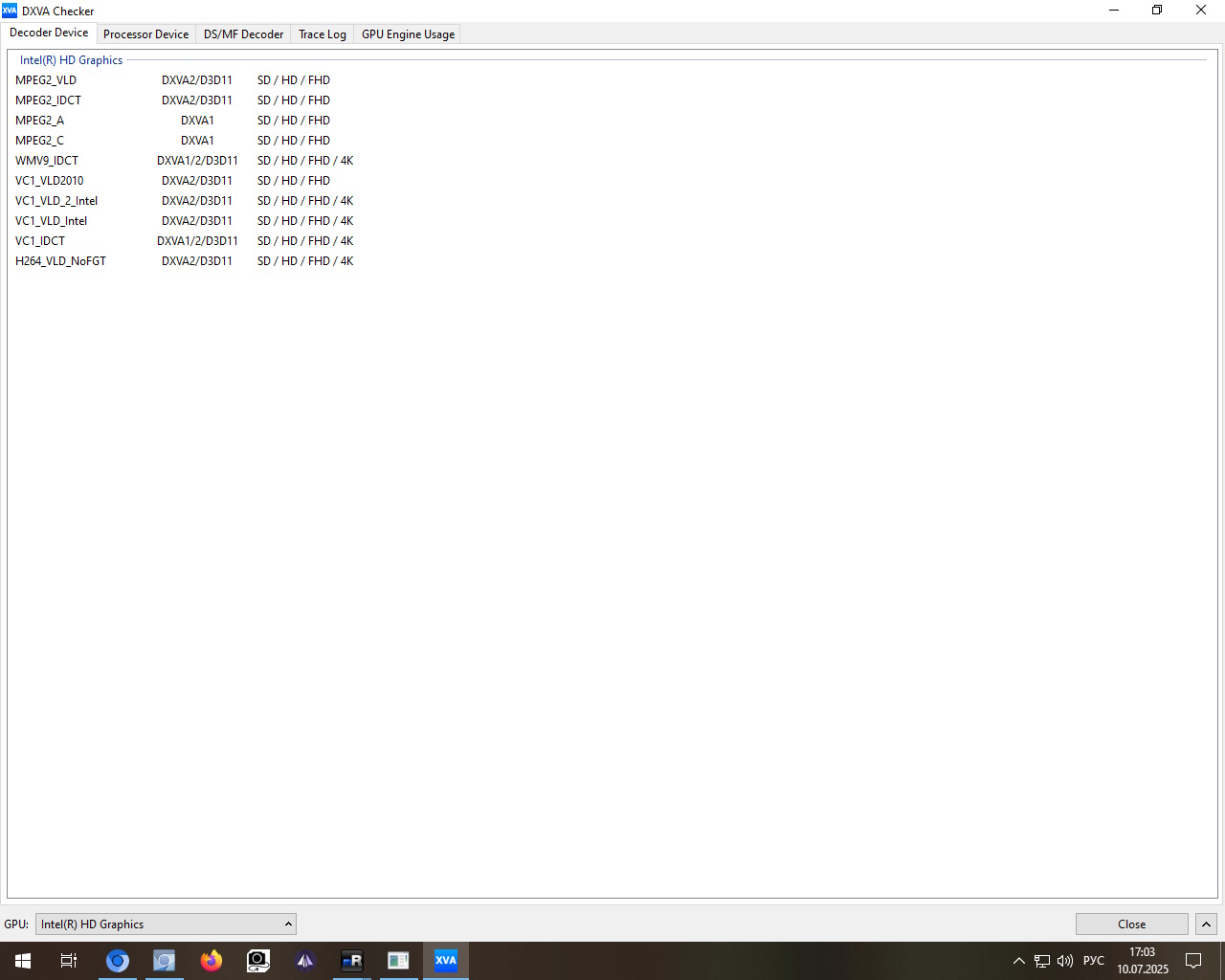Switch input language via РУС indicator
Image resolution: width=1225 pixels, height=980 pixels.
[x=1094, y=961]
